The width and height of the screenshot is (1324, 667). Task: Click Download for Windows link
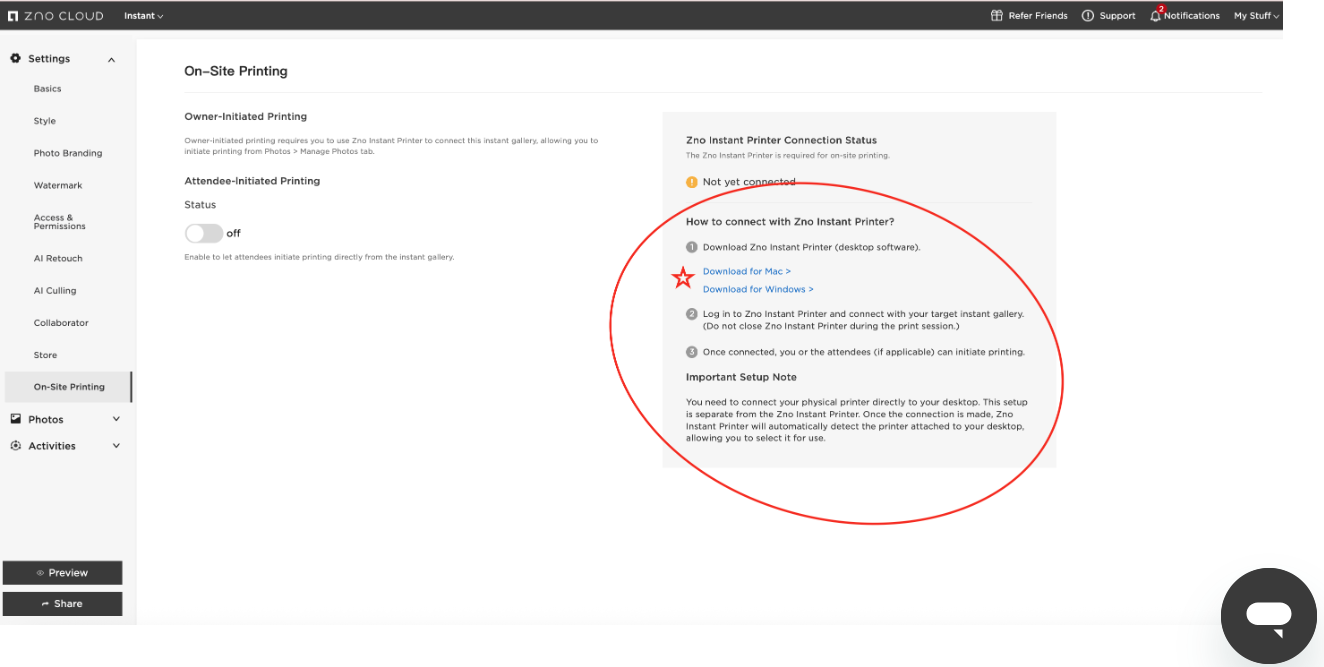coord(757,290)
